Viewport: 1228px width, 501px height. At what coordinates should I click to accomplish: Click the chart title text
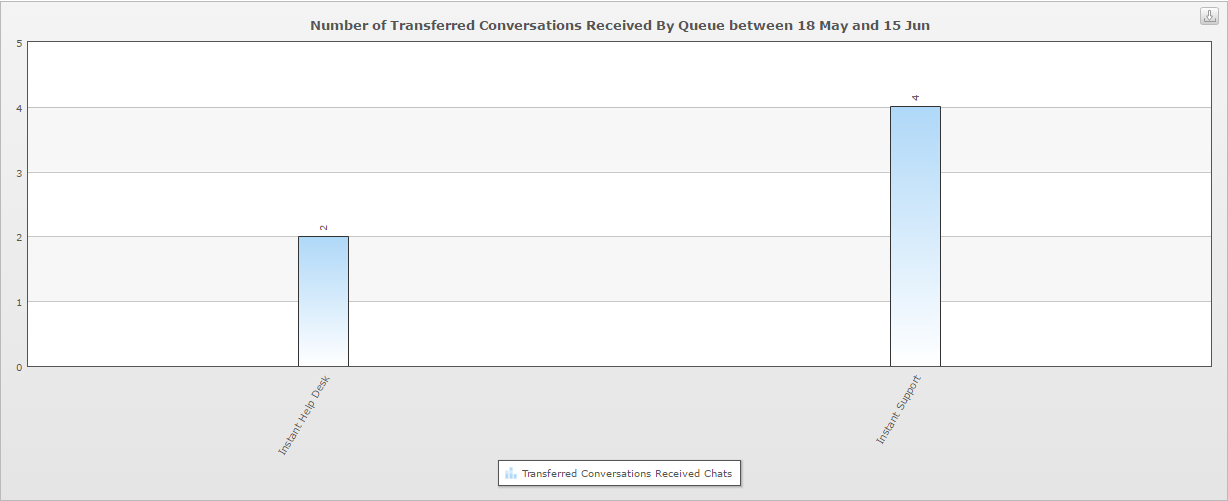pyautogui.click(x=620, y=25)
